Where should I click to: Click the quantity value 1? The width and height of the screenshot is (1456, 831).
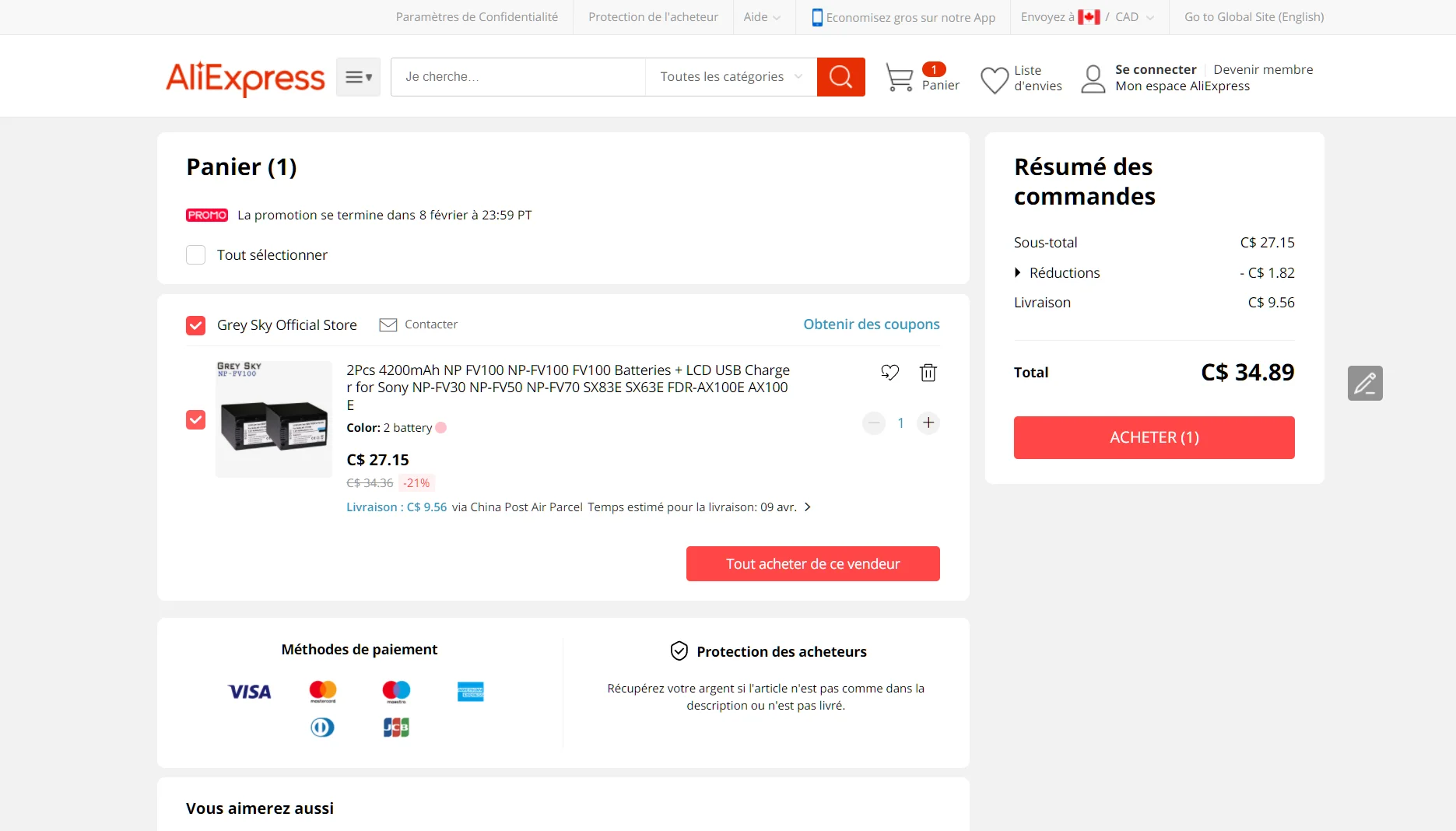tap(900, 423)
